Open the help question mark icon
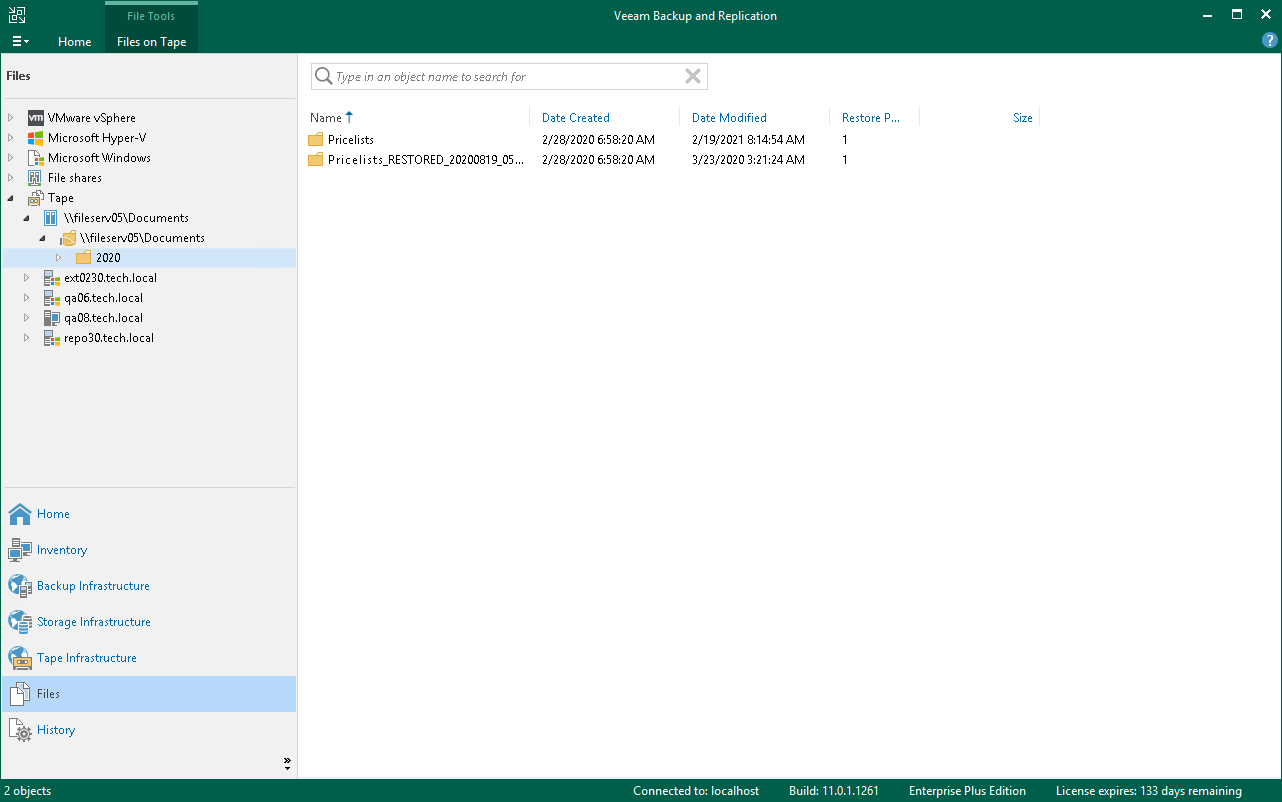The image size is (1282, 802). 1269,40
